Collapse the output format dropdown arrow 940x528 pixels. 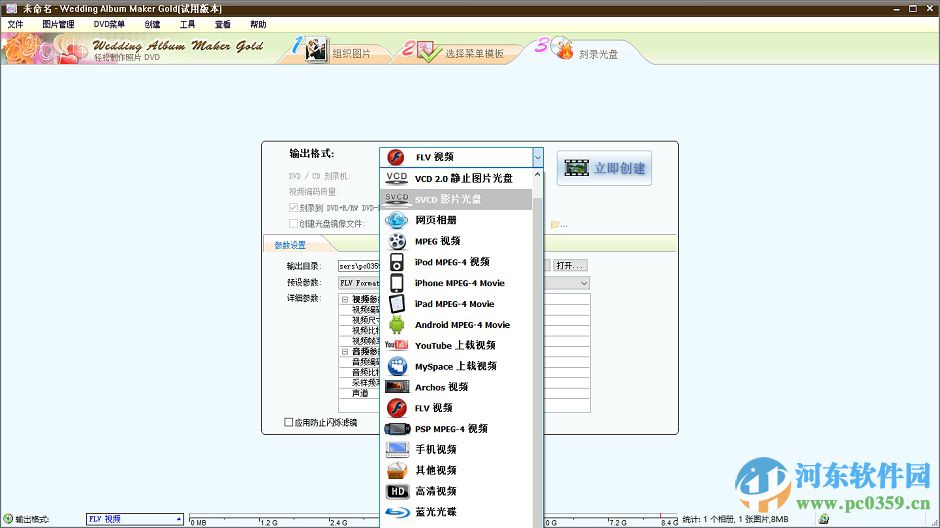[x=537, y=157]
